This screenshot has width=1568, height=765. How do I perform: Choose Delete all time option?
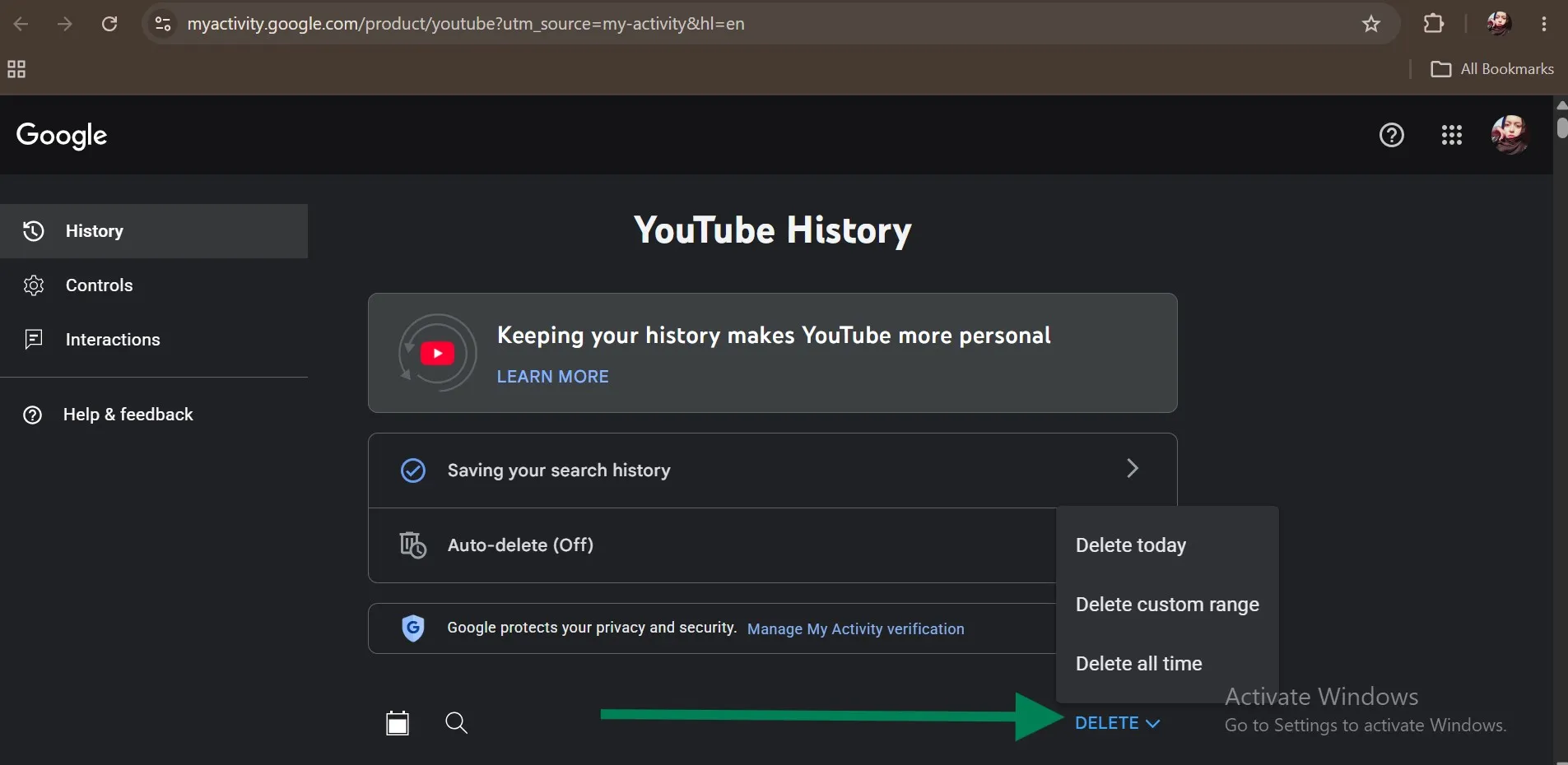coord(1167,664)
